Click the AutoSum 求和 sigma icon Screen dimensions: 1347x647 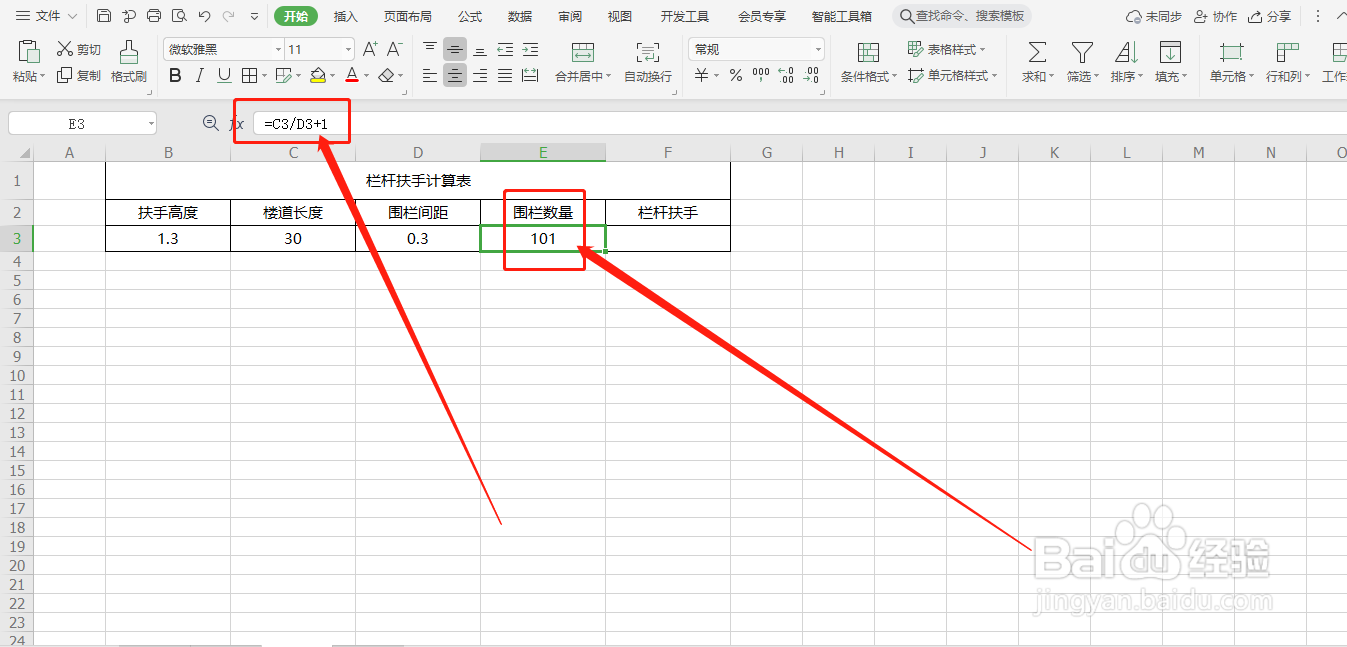(1038, 52)
